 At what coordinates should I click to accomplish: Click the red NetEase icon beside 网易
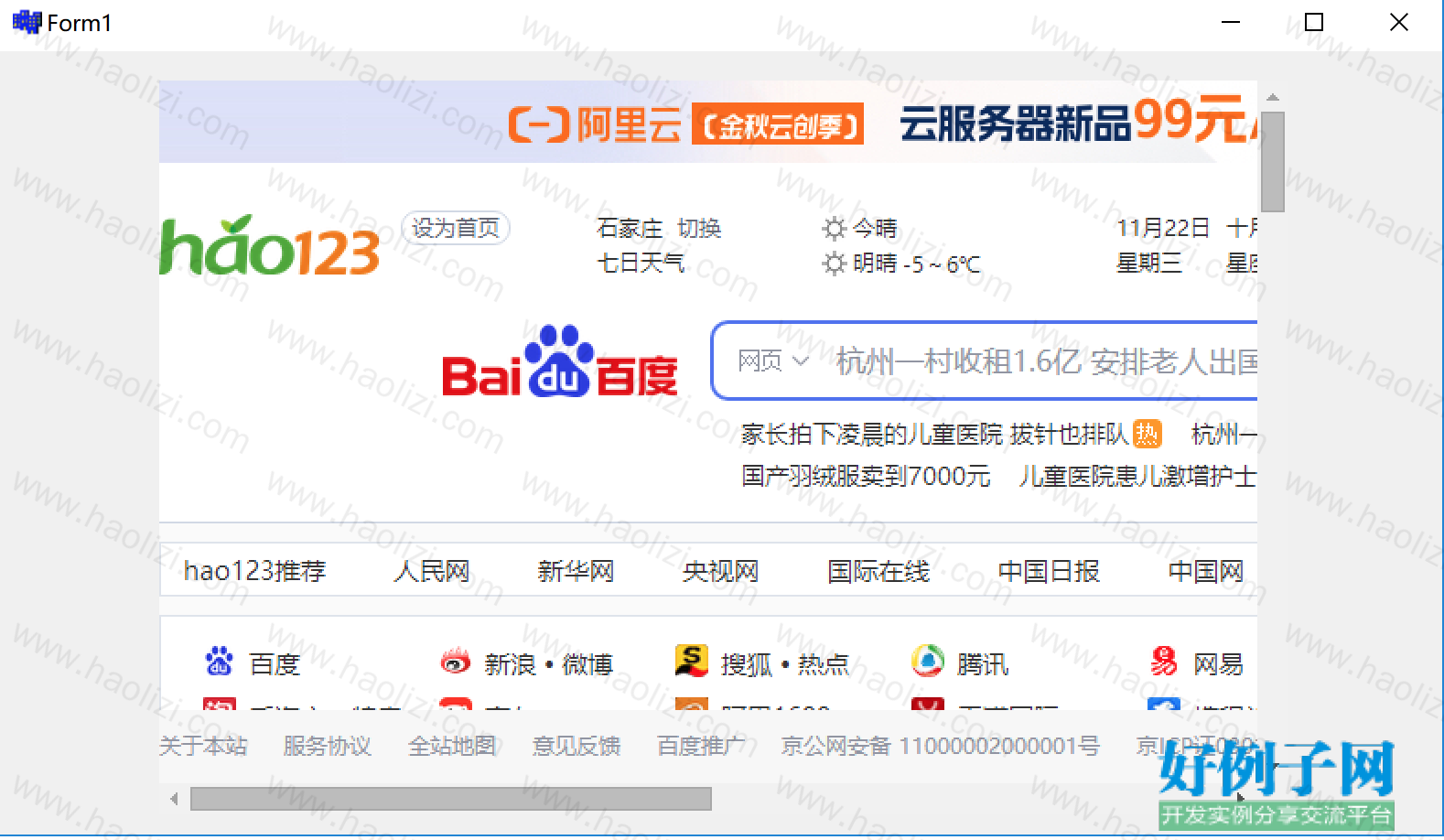(x=1164, y=661)
